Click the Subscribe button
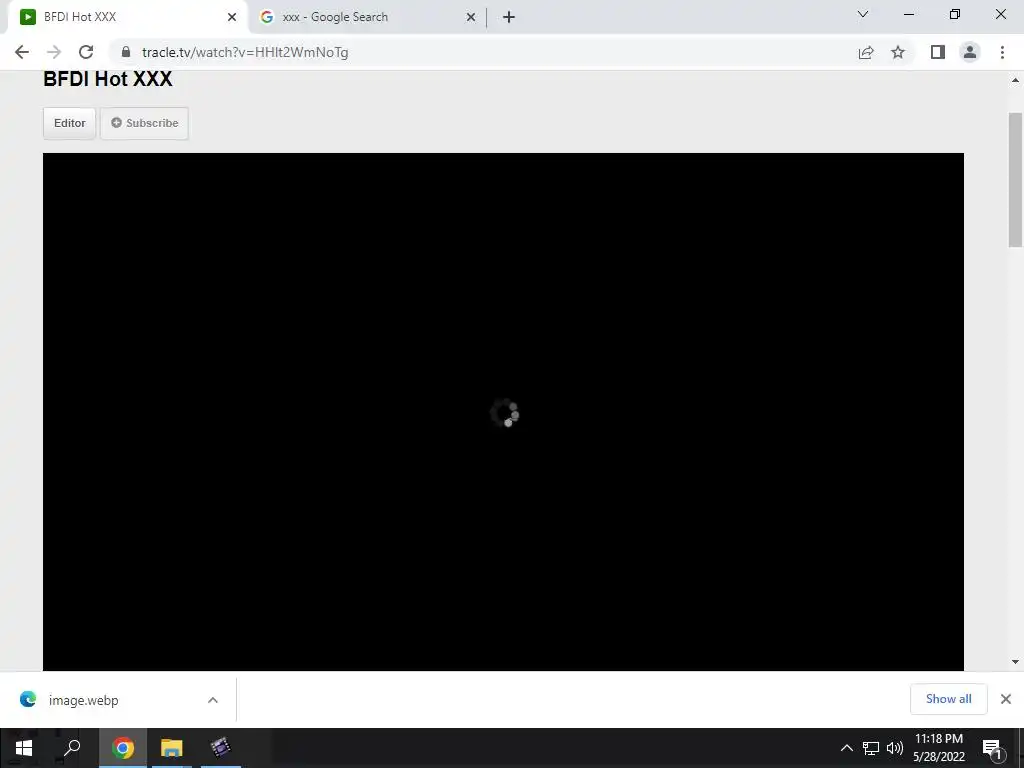Viewport: 1024px width, 768px height. coord(144,123)
